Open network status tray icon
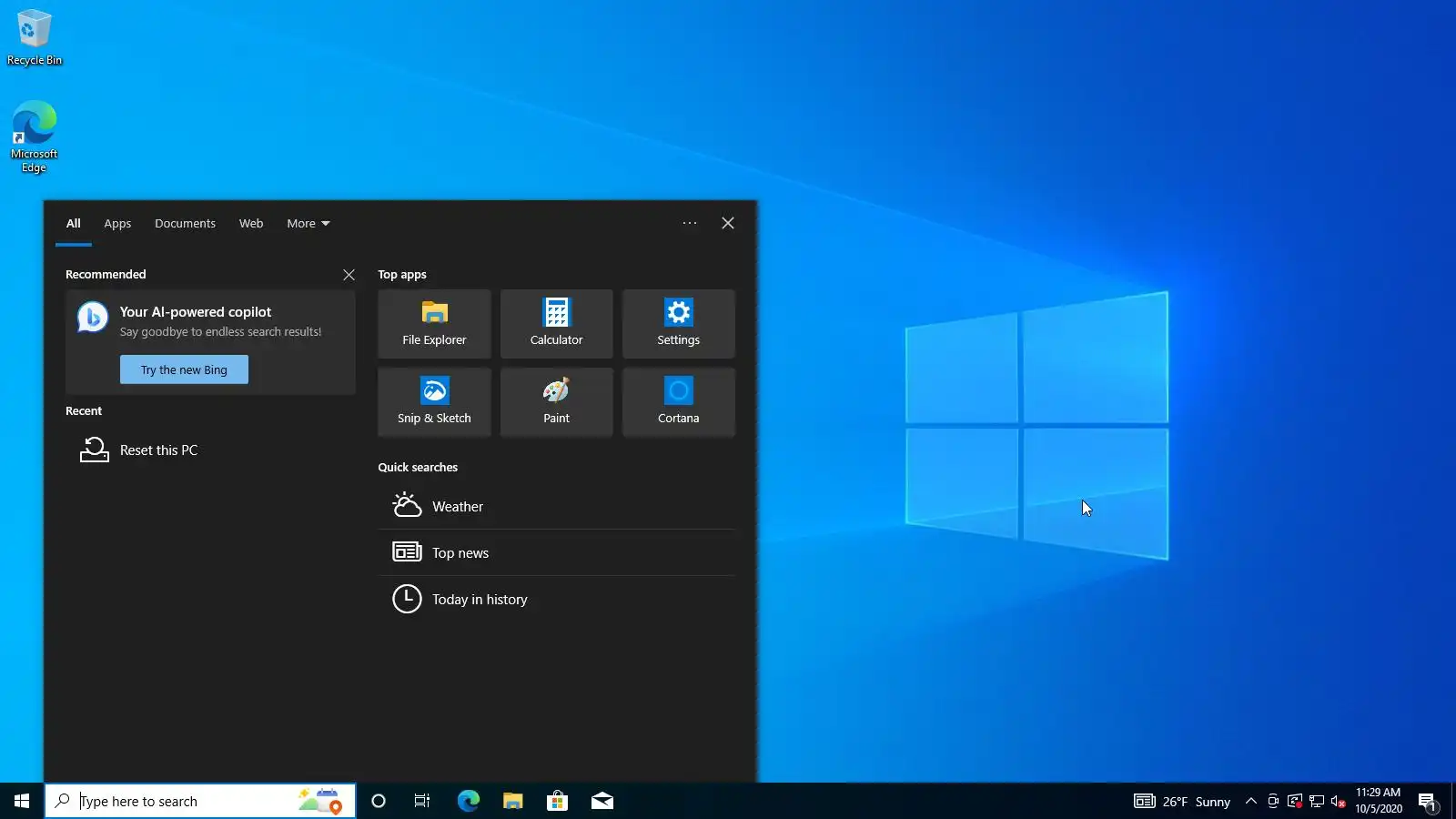This screenshot has width=1456, height=819. coord(1317,801)
